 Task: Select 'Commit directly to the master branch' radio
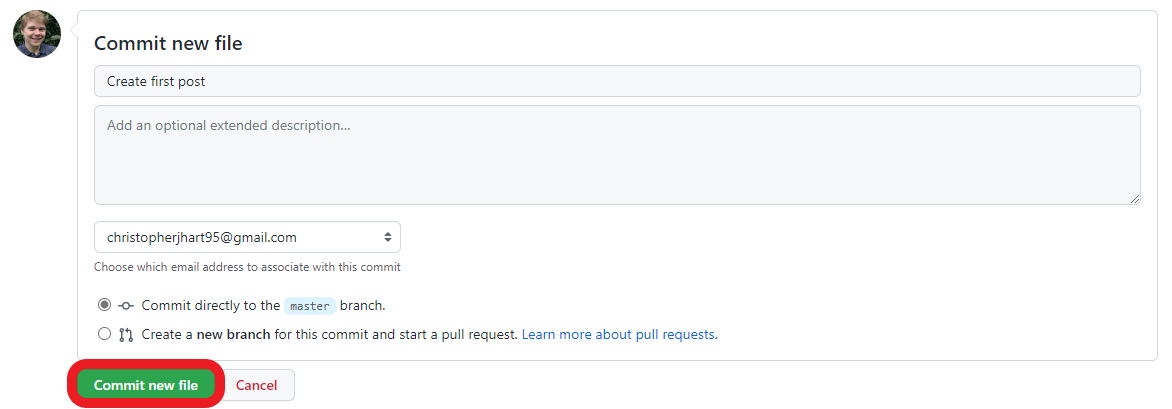point(104,305)
